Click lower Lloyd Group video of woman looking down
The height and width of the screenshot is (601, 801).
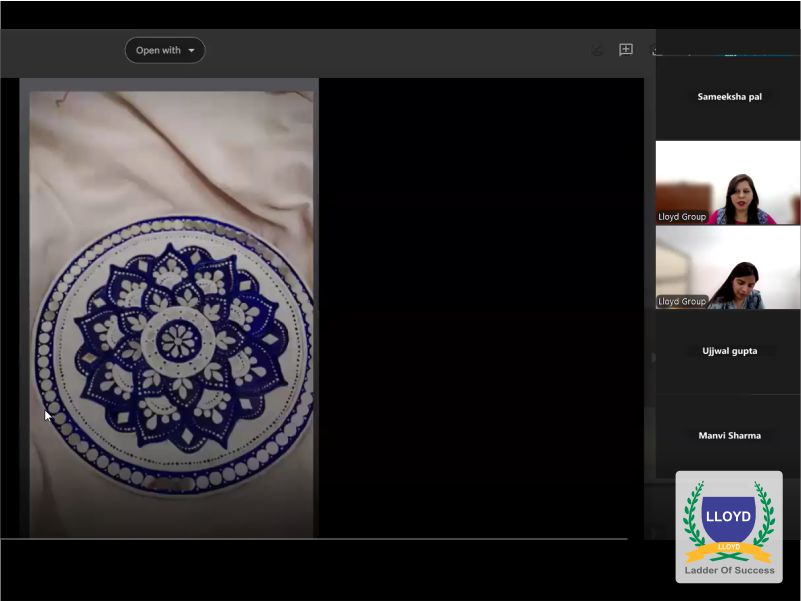point(728,267)
